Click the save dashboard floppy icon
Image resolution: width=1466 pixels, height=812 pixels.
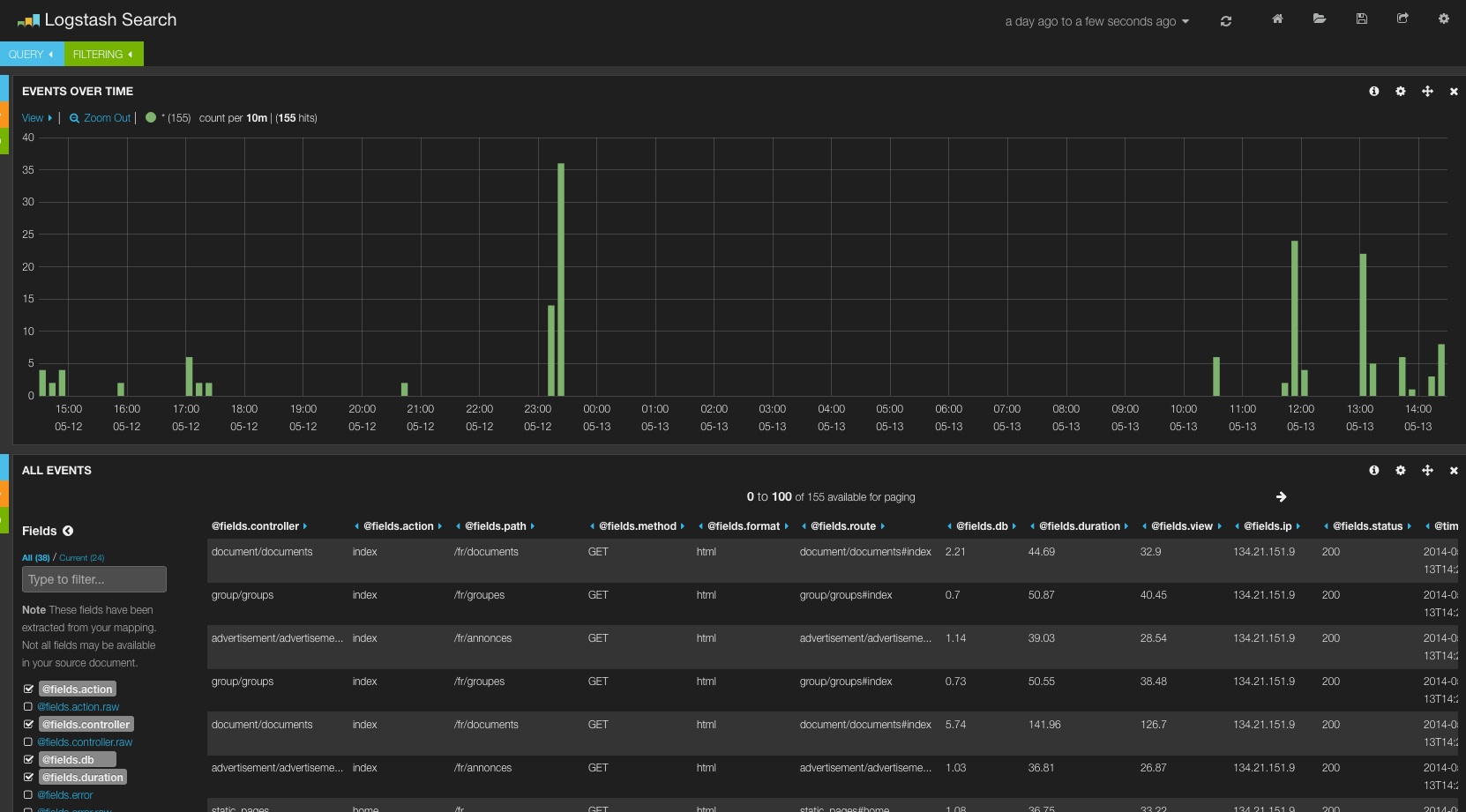tap(1362, 19)
